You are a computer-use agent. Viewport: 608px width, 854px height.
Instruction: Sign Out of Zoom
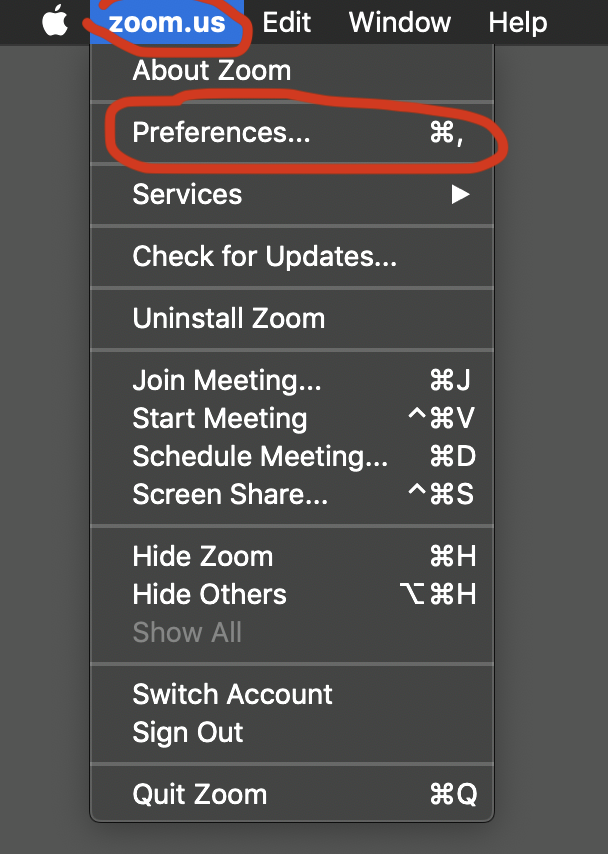tap(187, 733)
